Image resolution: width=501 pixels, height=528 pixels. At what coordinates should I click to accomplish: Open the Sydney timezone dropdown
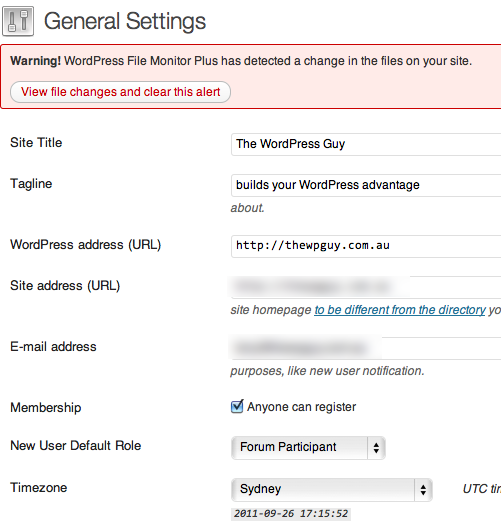[332, 490]
